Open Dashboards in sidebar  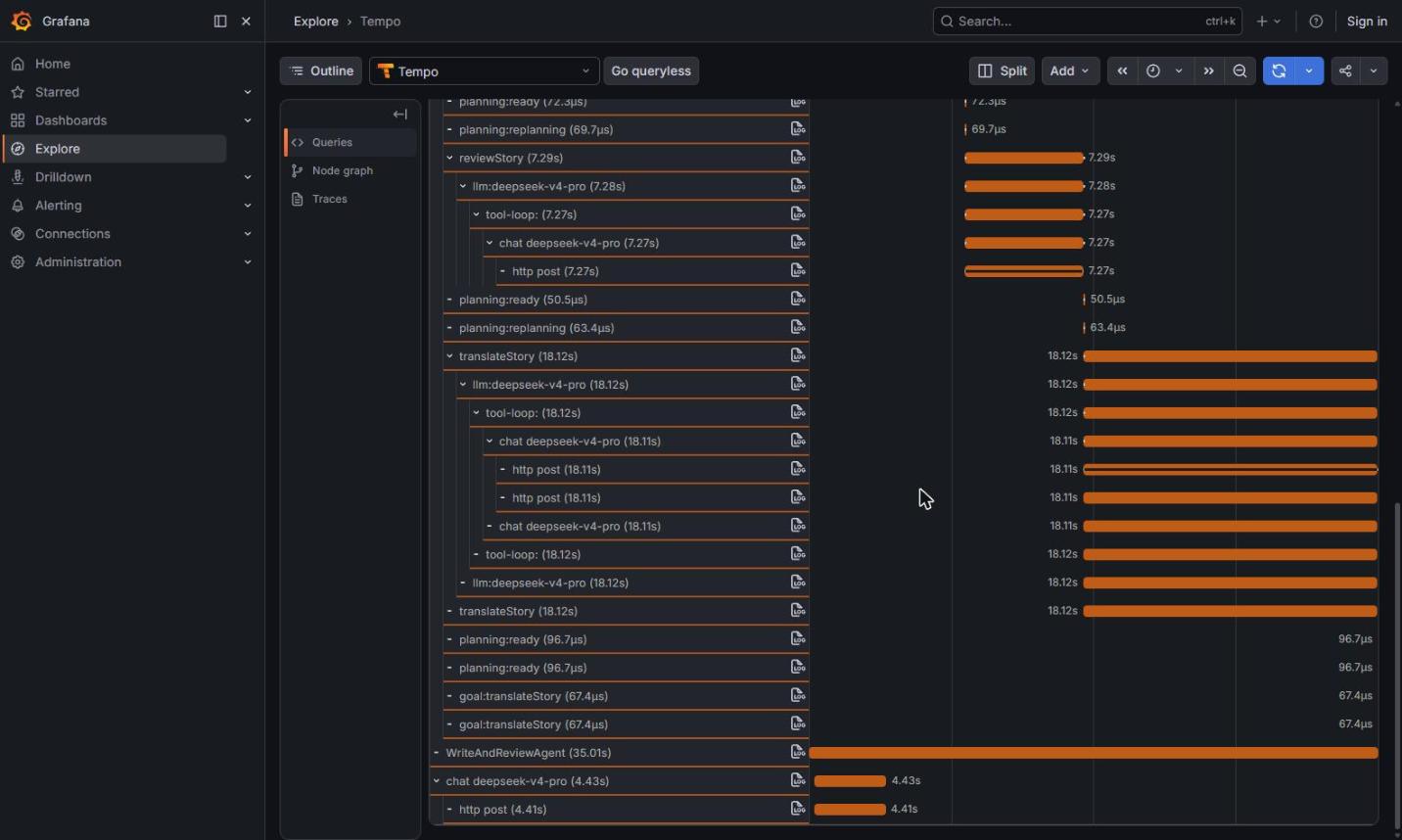tap(70, 120)
